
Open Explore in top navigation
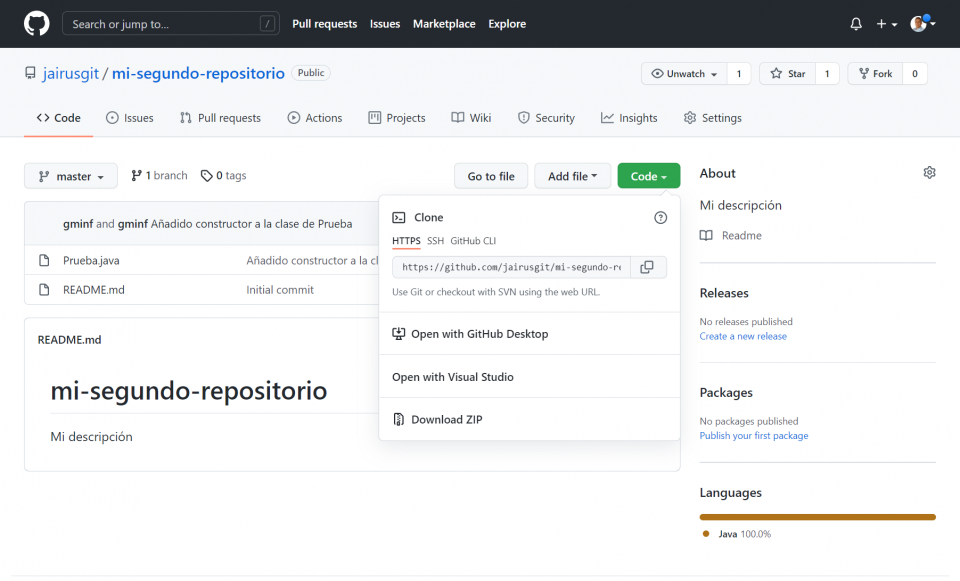[x=507, y=24]
